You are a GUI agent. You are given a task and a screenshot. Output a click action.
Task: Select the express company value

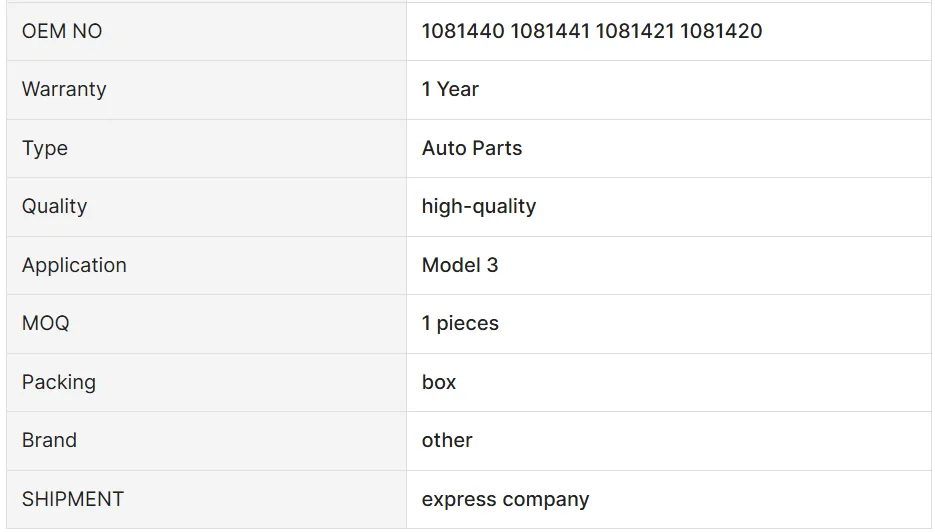tap(505, 499)
